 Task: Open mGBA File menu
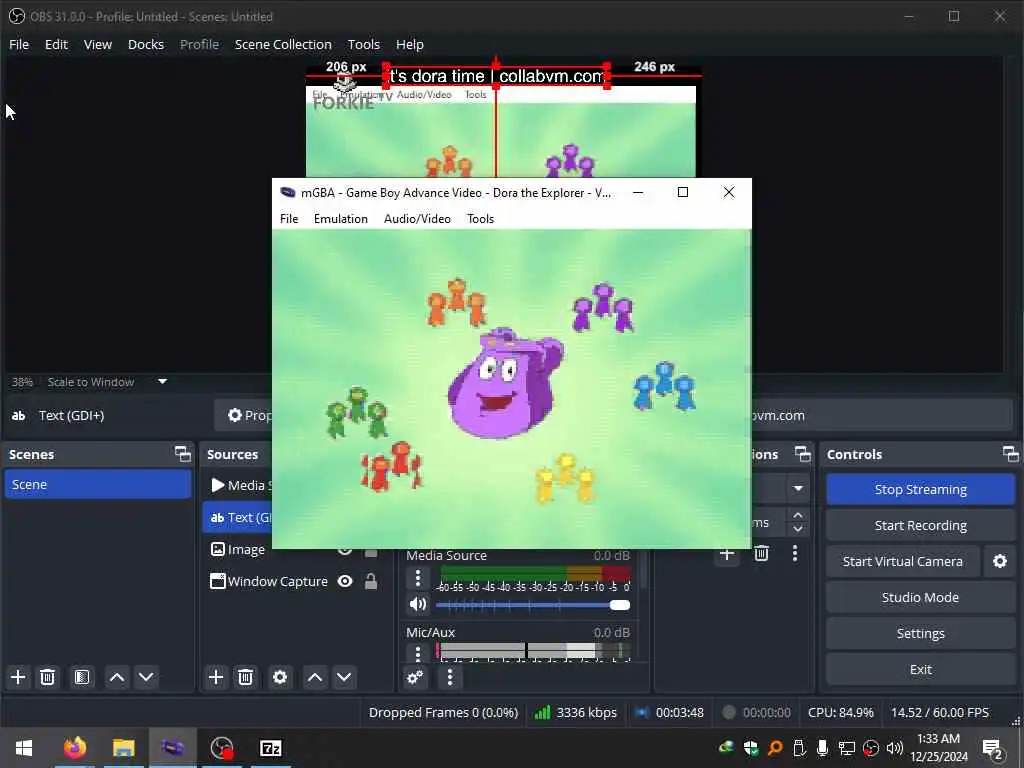point(289,219)
